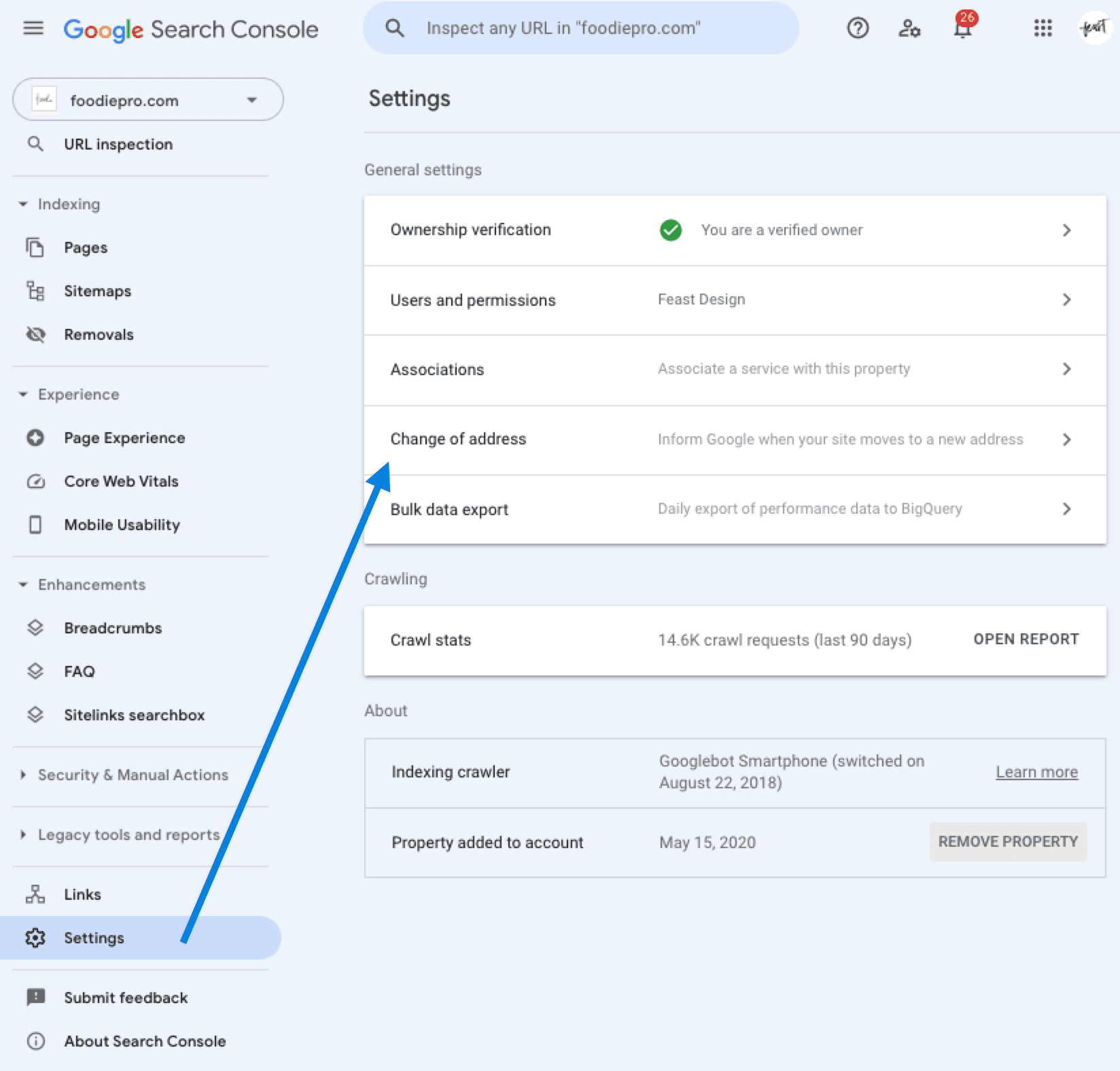Click the Submit feedback icon
Image resolution: width=1120 pixels, height=1071 pixels.
pos(35,998)
